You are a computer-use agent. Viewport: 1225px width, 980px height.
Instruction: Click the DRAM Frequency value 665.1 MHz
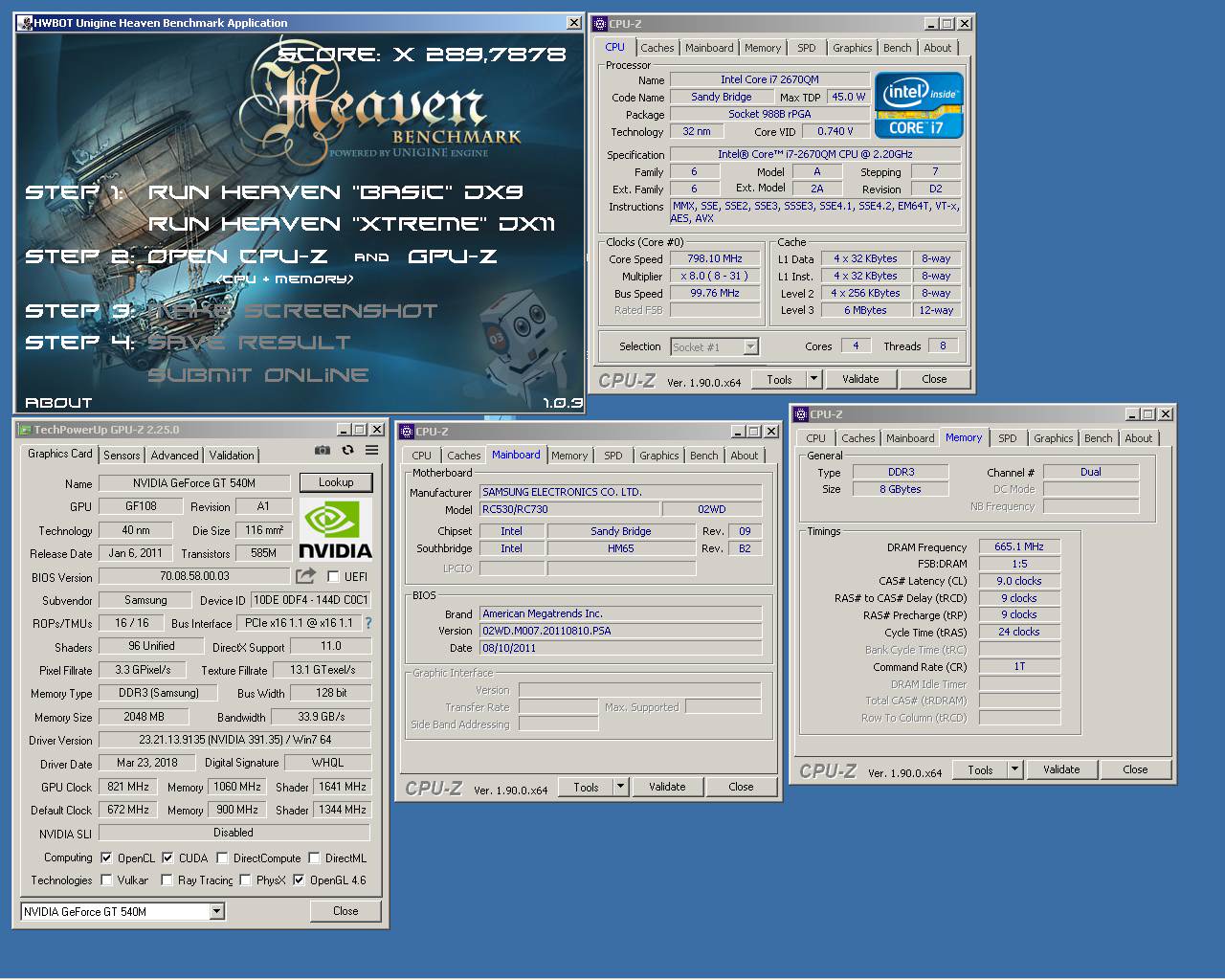coord(1018,546)
